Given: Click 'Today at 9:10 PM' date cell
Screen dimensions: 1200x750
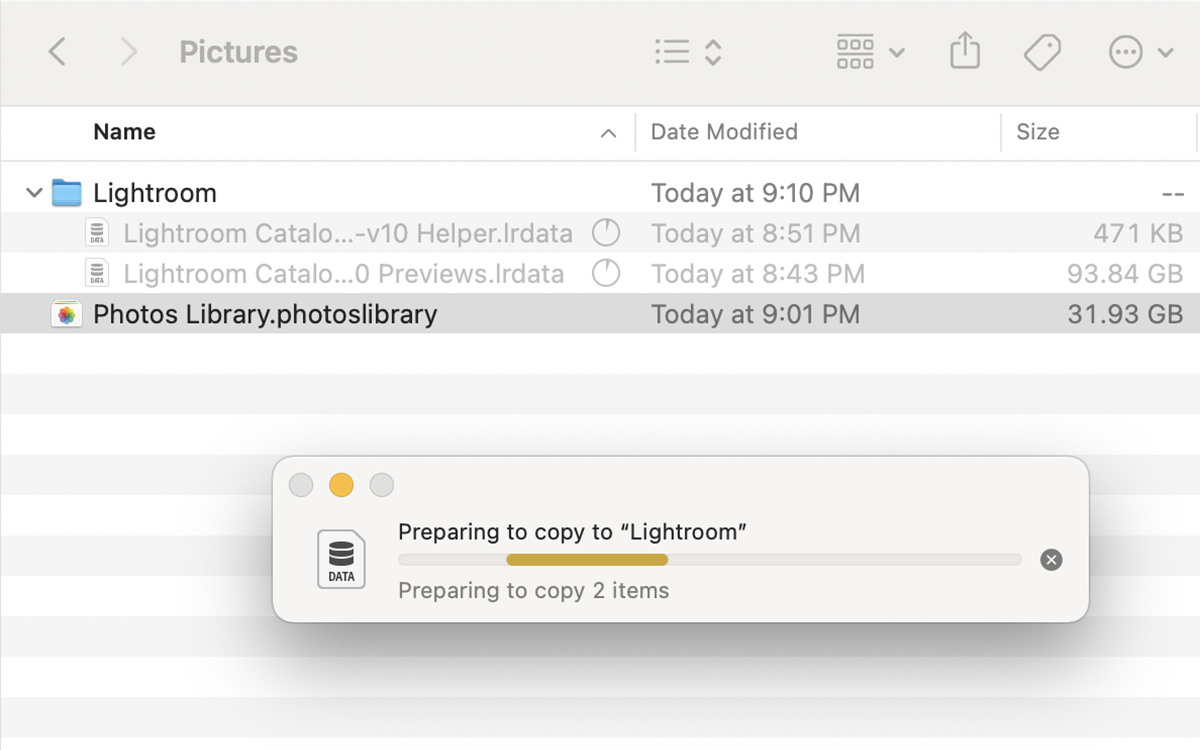Looking at the screenshot, I should click(x=755, y=193).
